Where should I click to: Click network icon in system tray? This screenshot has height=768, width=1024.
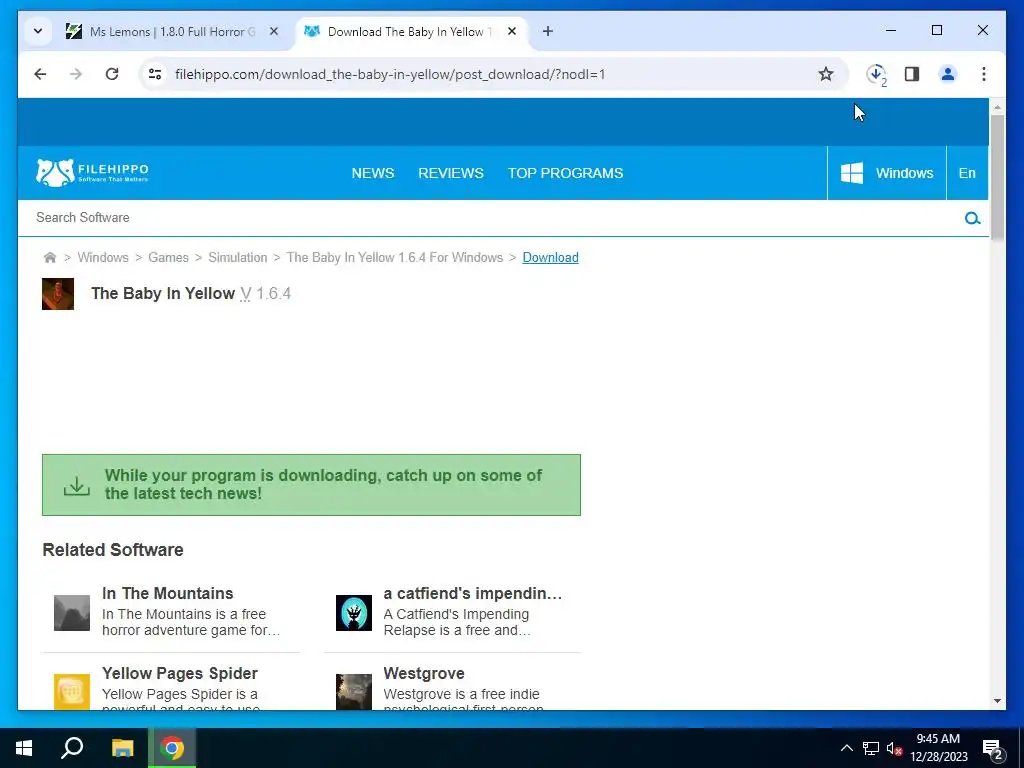click(x=871, y=748)
